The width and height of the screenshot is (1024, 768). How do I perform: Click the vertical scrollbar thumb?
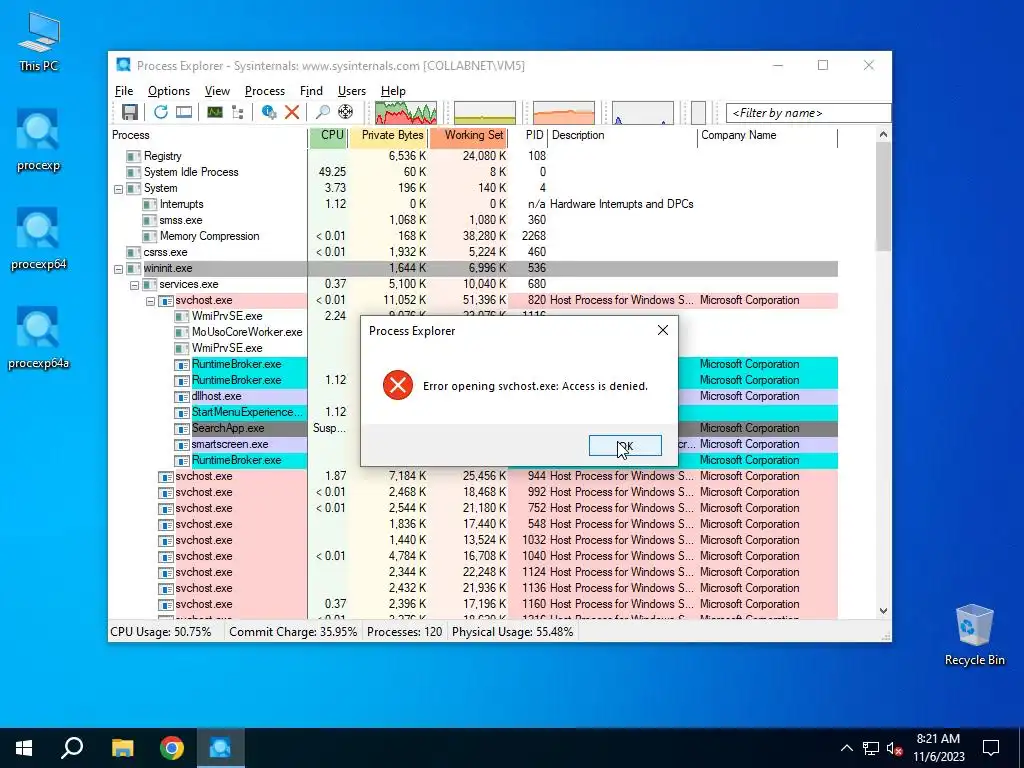[x=883, y=197]
